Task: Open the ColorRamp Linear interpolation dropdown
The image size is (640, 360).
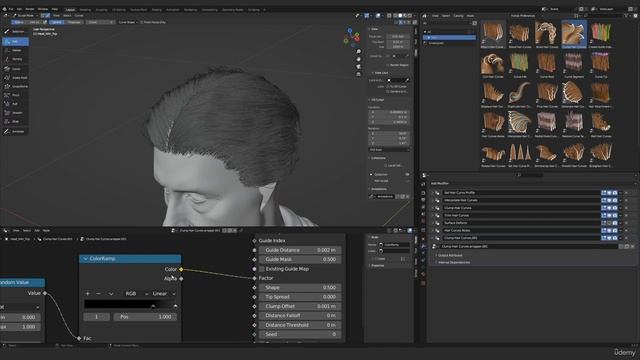Action: pyautogui.click(x=164, y=293)
